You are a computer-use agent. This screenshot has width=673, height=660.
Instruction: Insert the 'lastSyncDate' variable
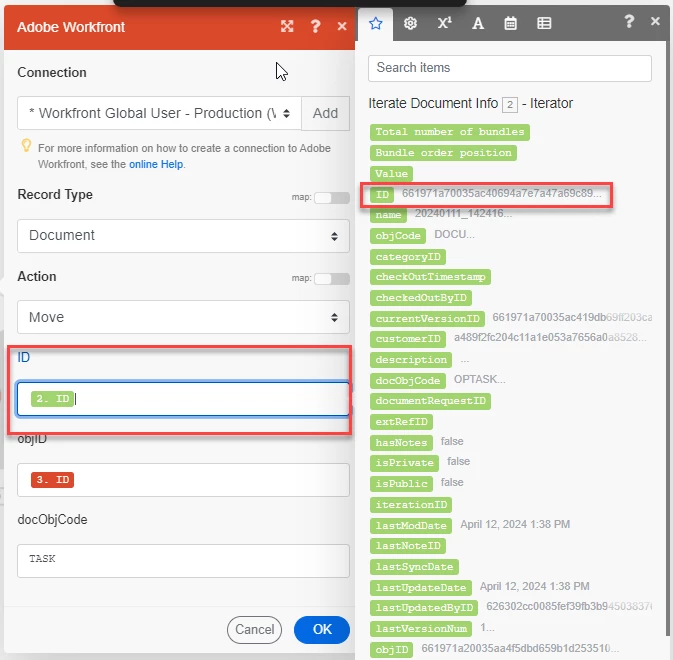click(414, 567)
